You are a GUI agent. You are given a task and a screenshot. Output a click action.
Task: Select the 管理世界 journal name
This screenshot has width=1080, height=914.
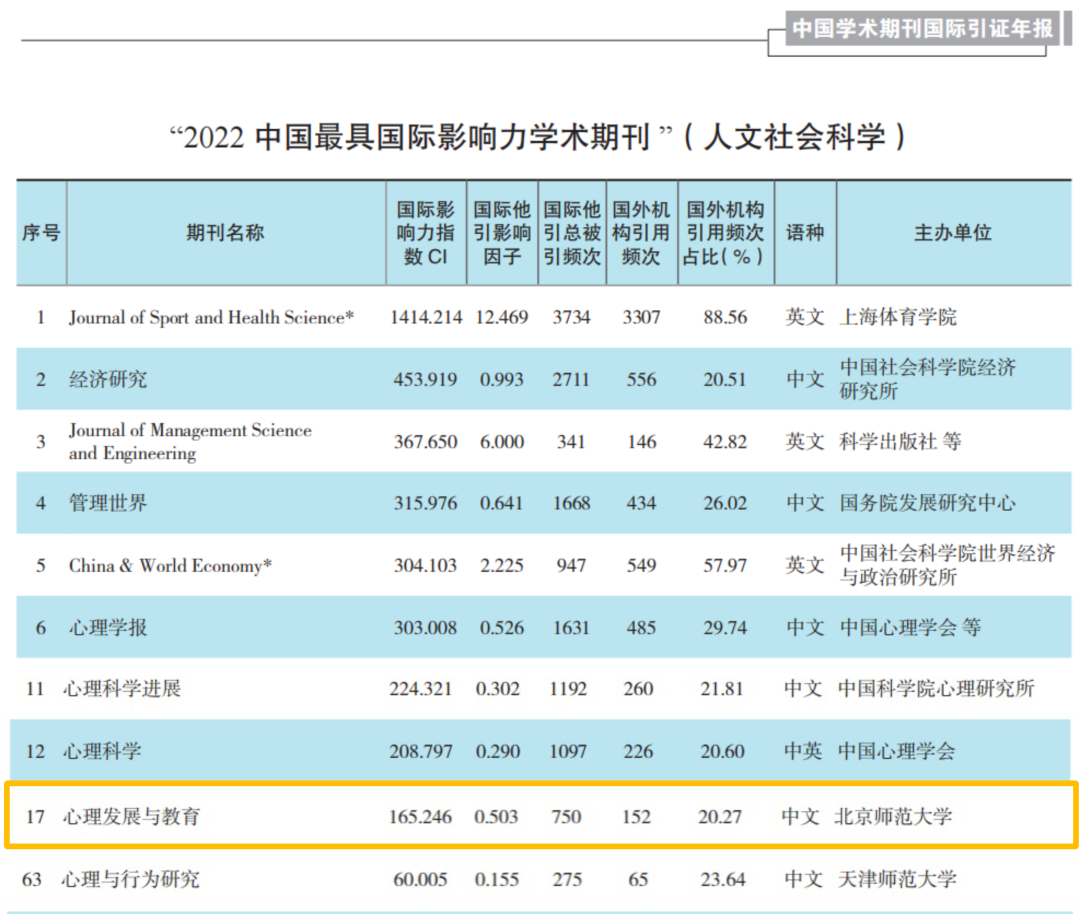(108, 503)
